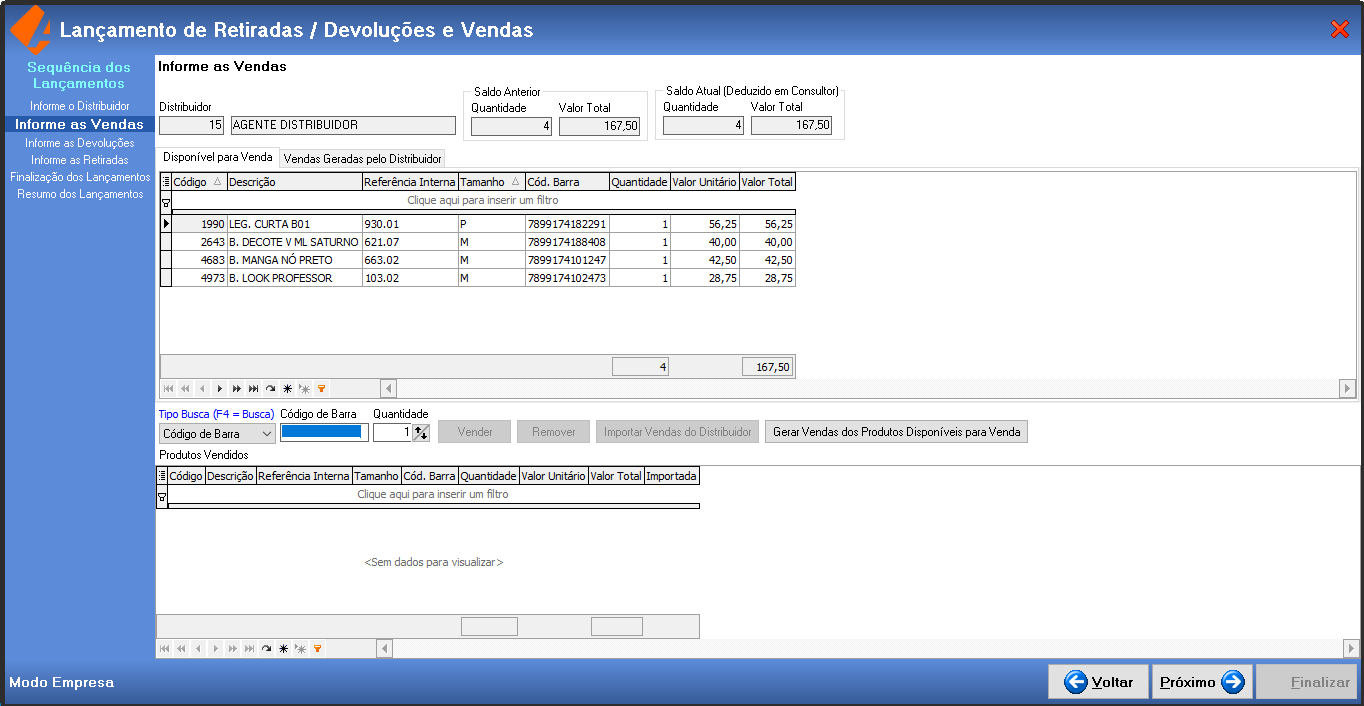This screenshot has height=706, width=1364.
Task: Click previous record arrow in upper navigator
Action: pos(202,388)
